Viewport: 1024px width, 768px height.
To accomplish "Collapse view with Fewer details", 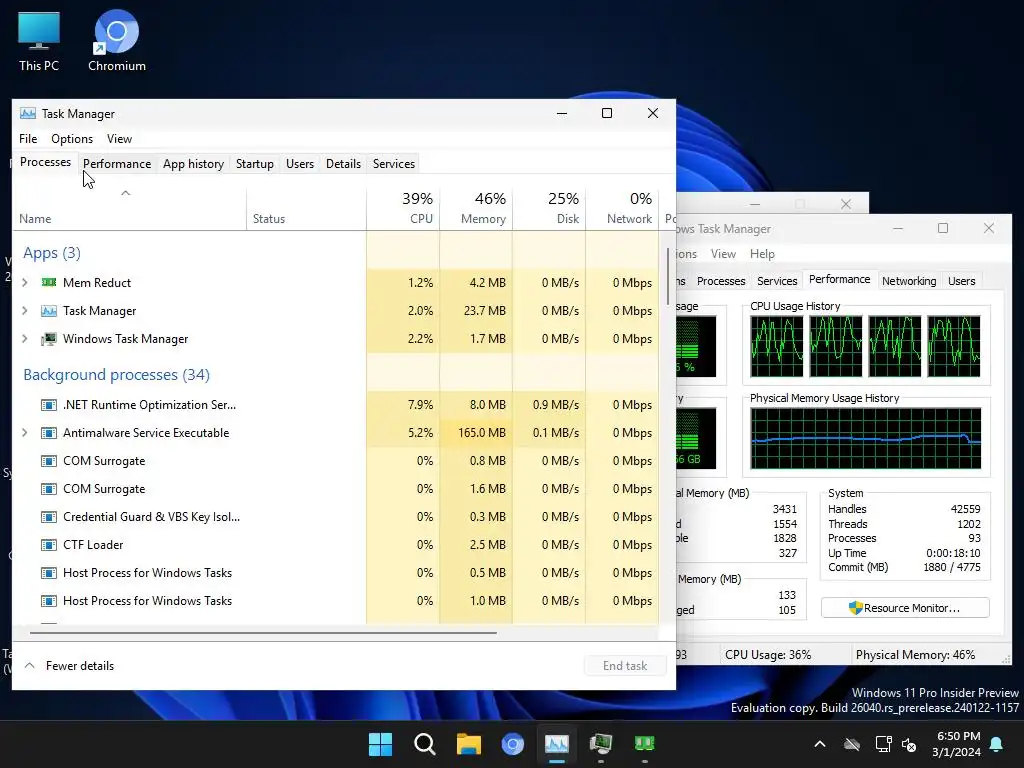I will click(69, 665).
